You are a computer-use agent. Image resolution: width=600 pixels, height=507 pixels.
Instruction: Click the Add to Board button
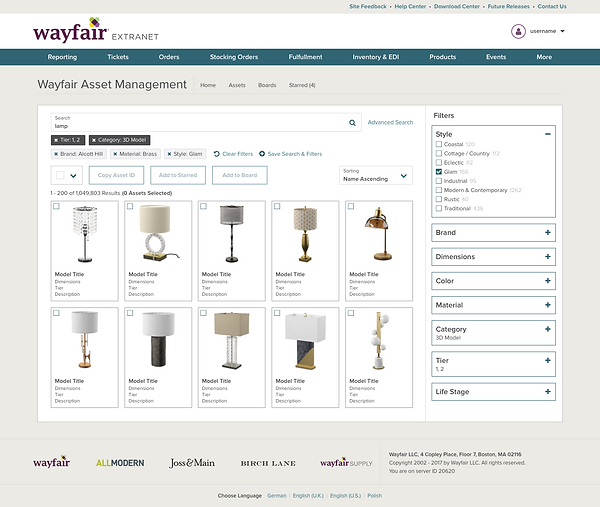(240, 175)
